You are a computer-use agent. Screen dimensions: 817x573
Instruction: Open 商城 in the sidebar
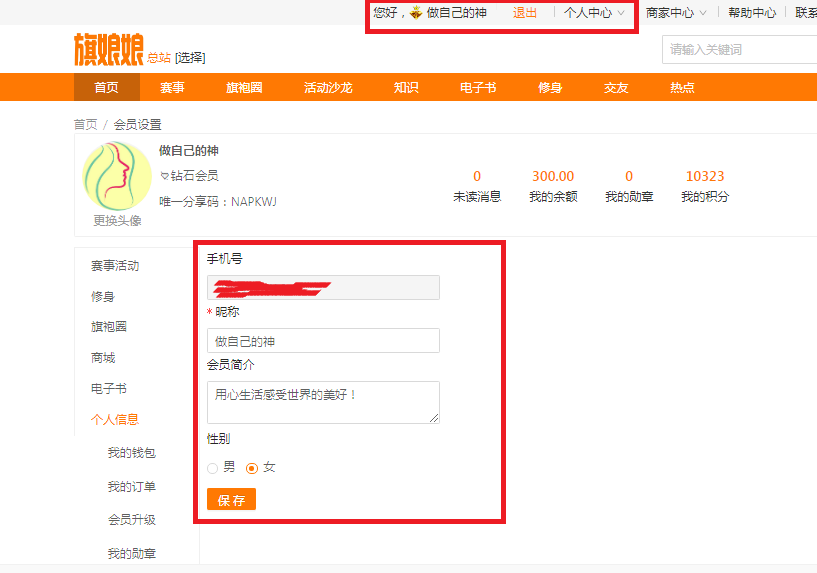pyautogui.click(x=103, y=358)
